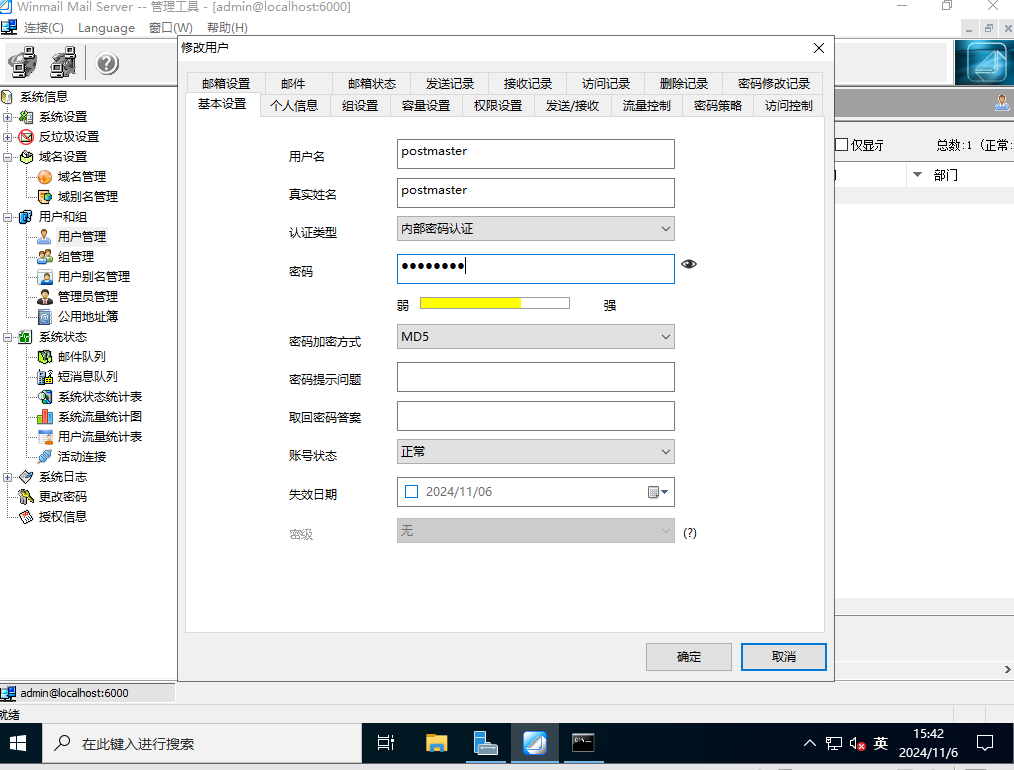1014x770 pixels.
Task: Click the user icon in the main window's top-right corner
Action: 1002,103
